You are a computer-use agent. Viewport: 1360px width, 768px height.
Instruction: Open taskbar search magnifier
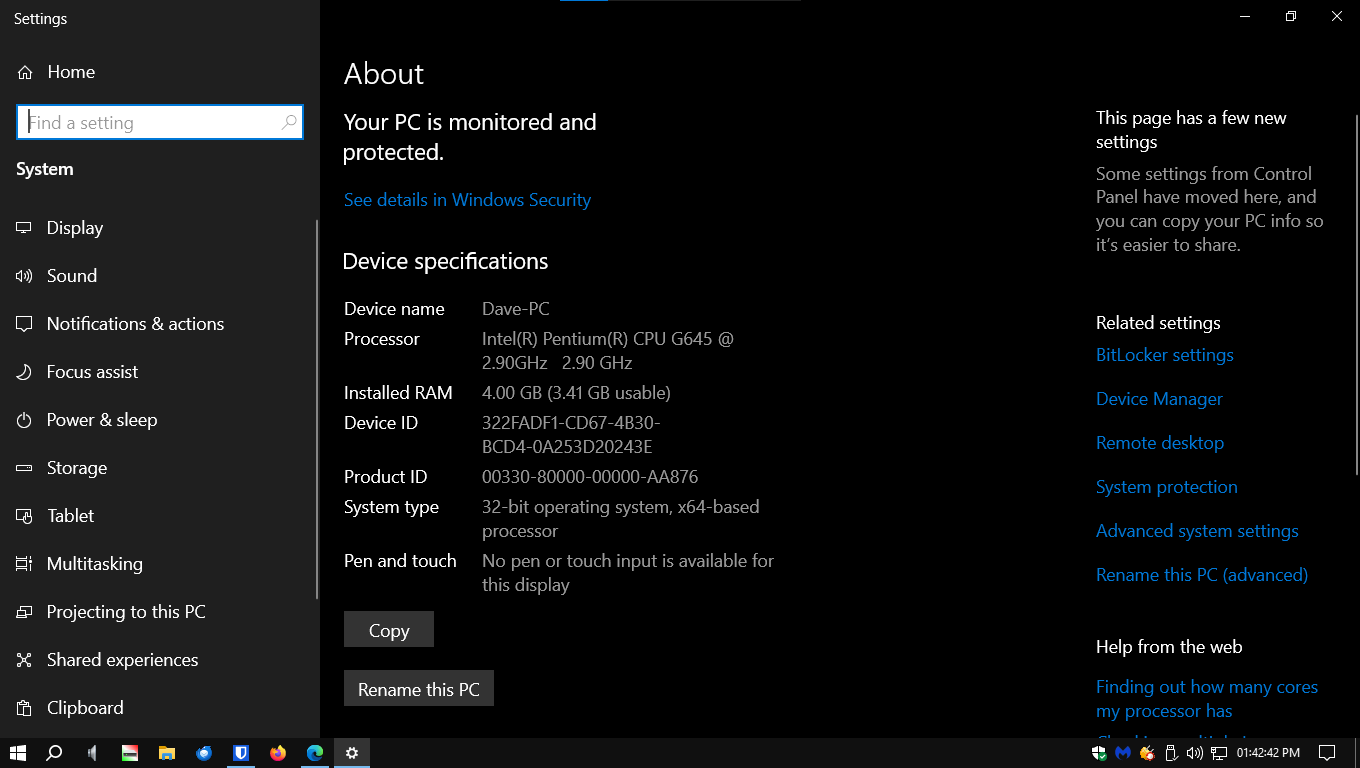[55, 753]
